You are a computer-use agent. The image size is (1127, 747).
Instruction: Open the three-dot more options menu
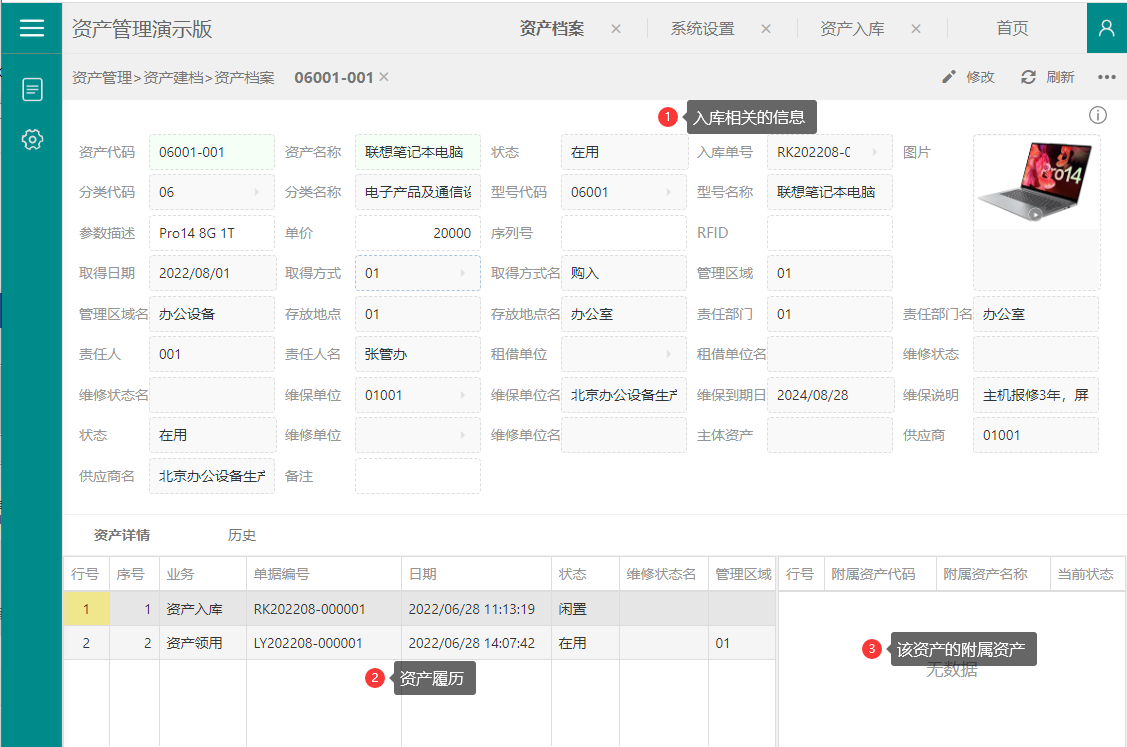point(1106,77)
